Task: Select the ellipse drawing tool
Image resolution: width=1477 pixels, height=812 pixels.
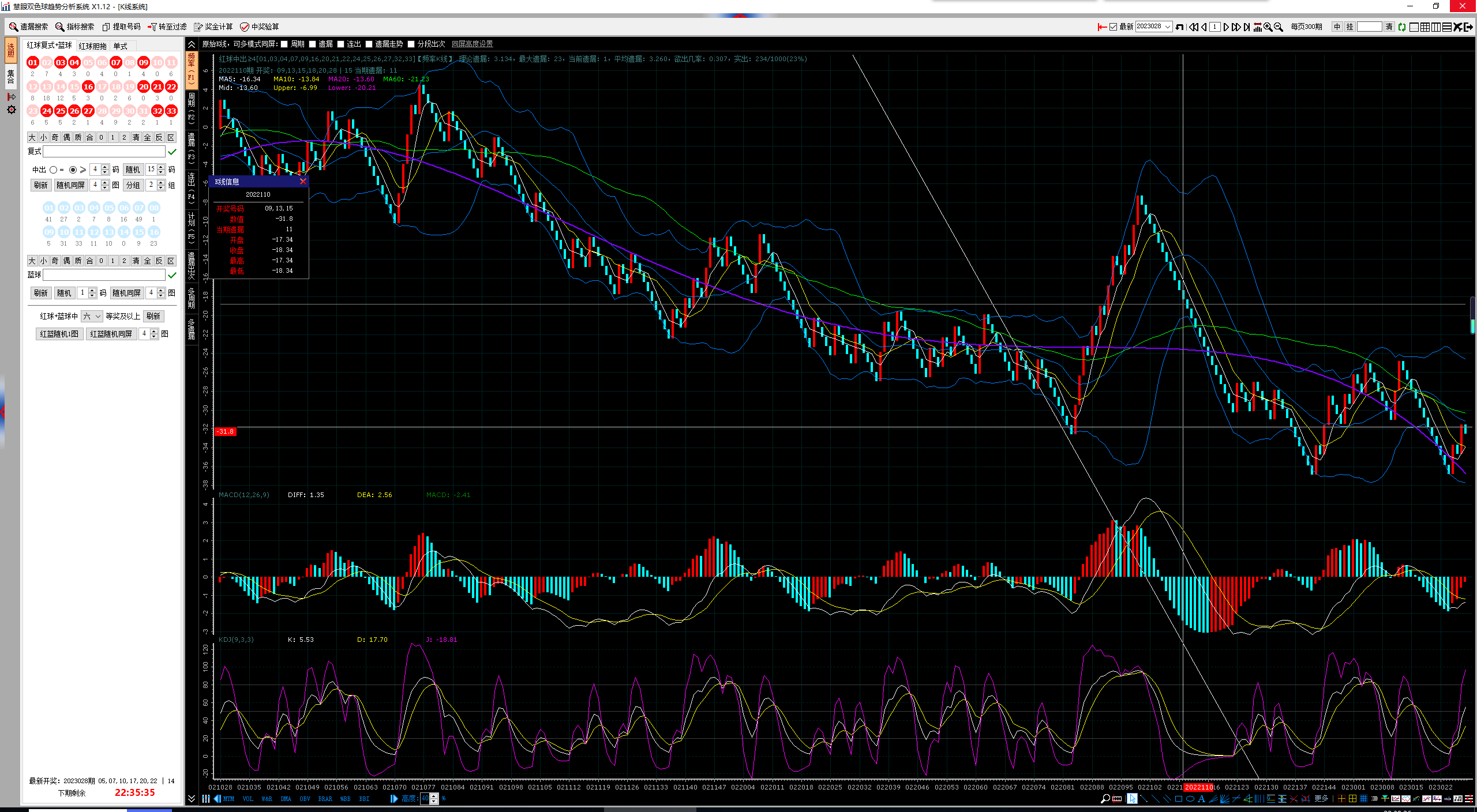Action: pyautogui.click(x=1190, y=799)
